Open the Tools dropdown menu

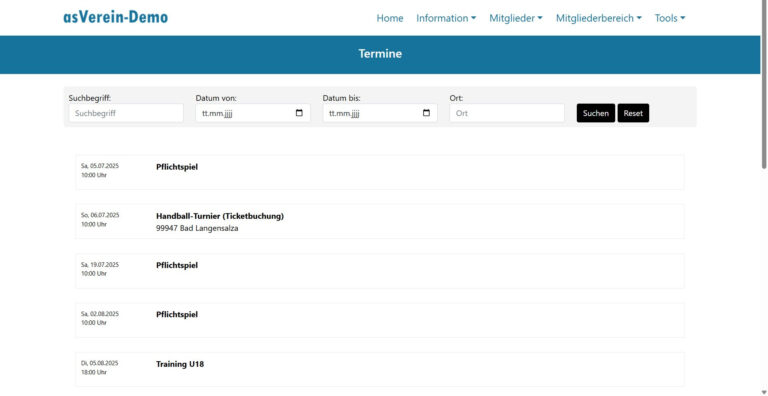(670, 18)
